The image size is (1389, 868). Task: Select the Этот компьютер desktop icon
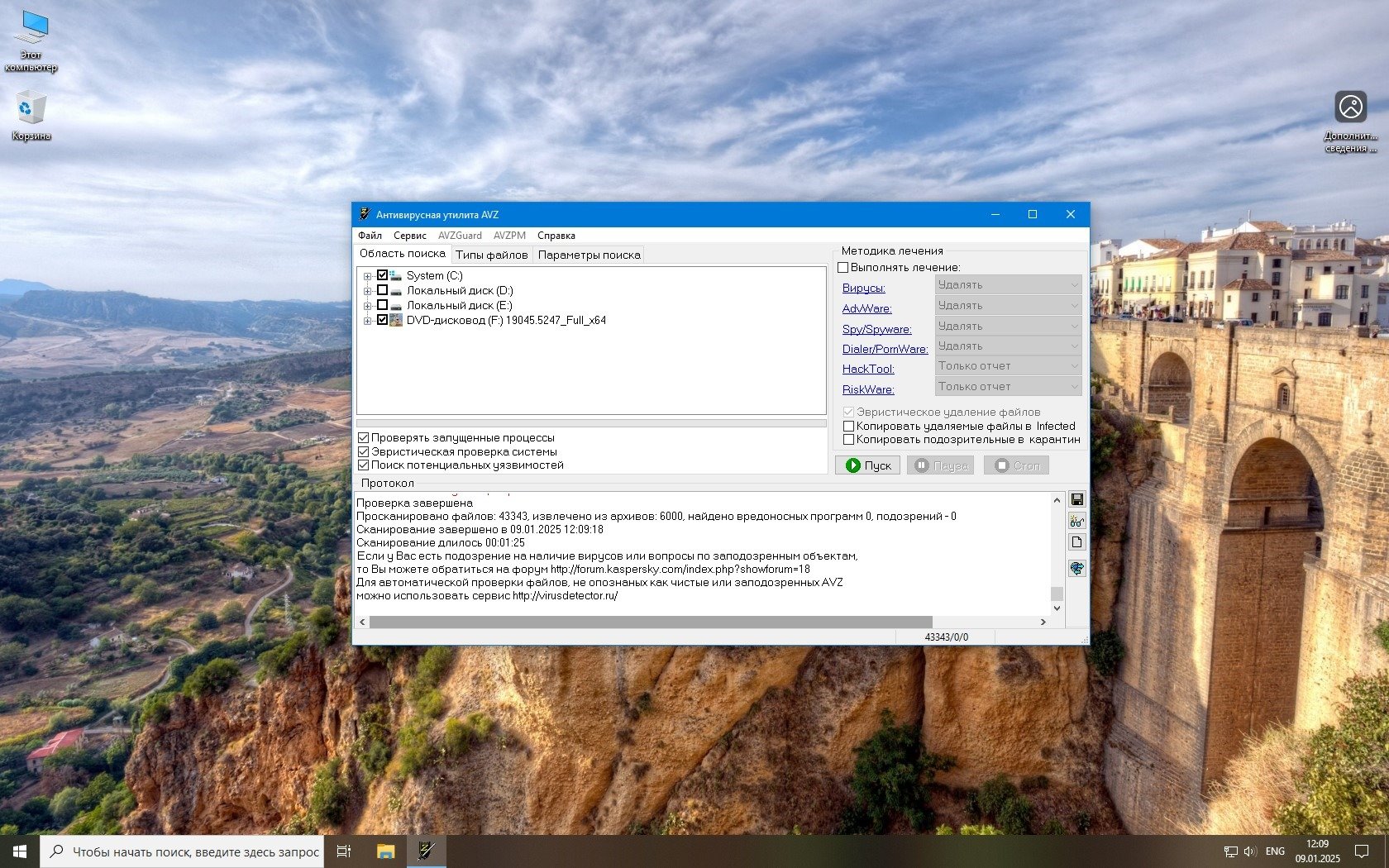coord(31,41)
